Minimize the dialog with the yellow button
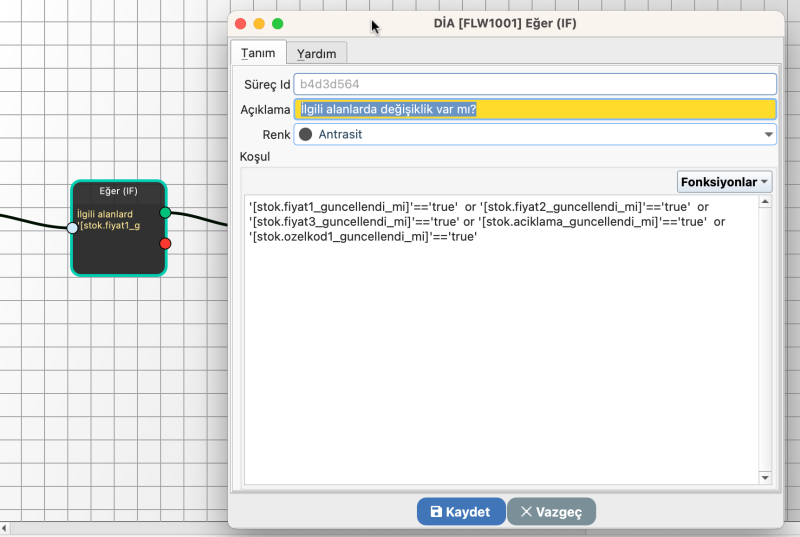Viewport: 800px width, 537px height. tap(259, 23)
